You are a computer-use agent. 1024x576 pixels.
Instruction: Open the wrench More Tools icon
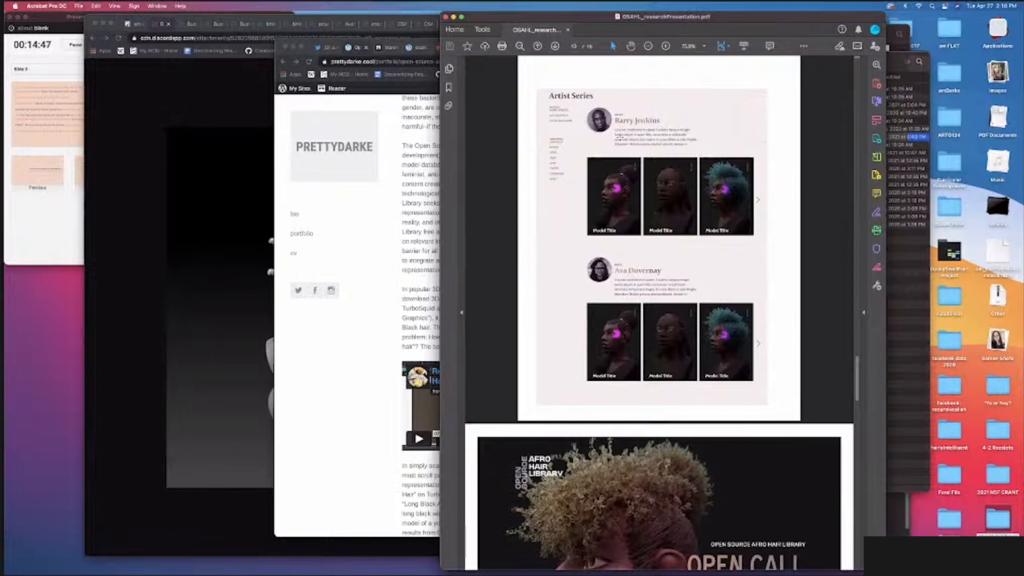(x=876, y=285)
